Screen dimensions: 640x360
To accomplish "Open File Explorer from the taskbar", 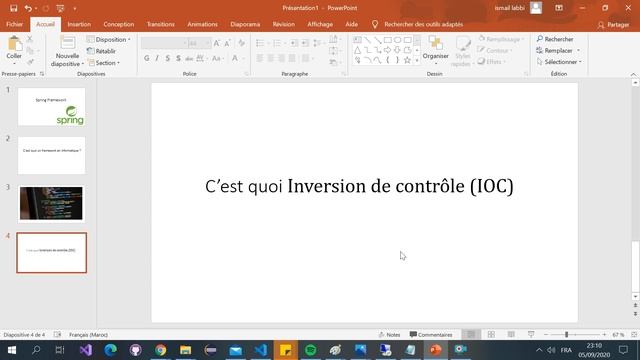I will [186, 350].
